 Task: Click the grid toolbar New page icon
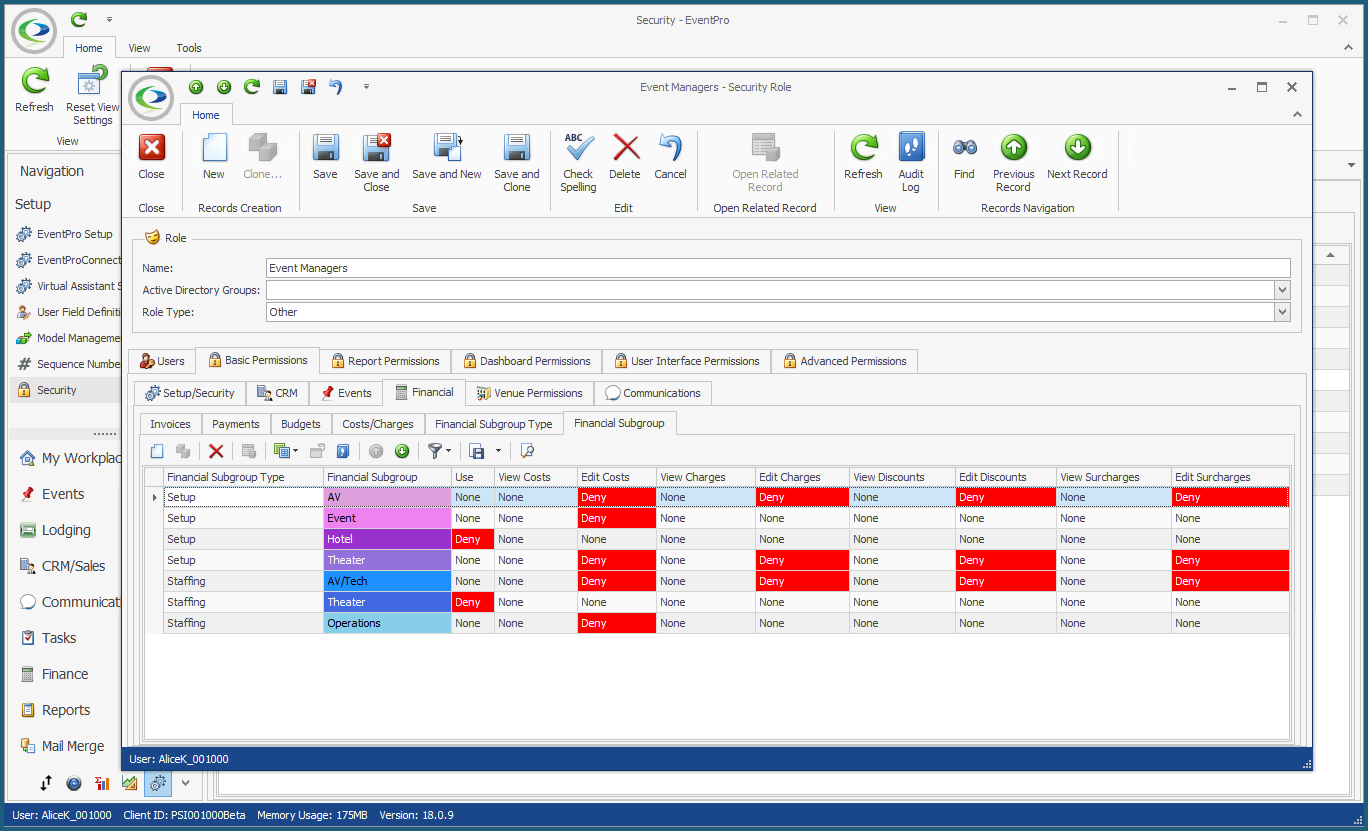point(157,451)
